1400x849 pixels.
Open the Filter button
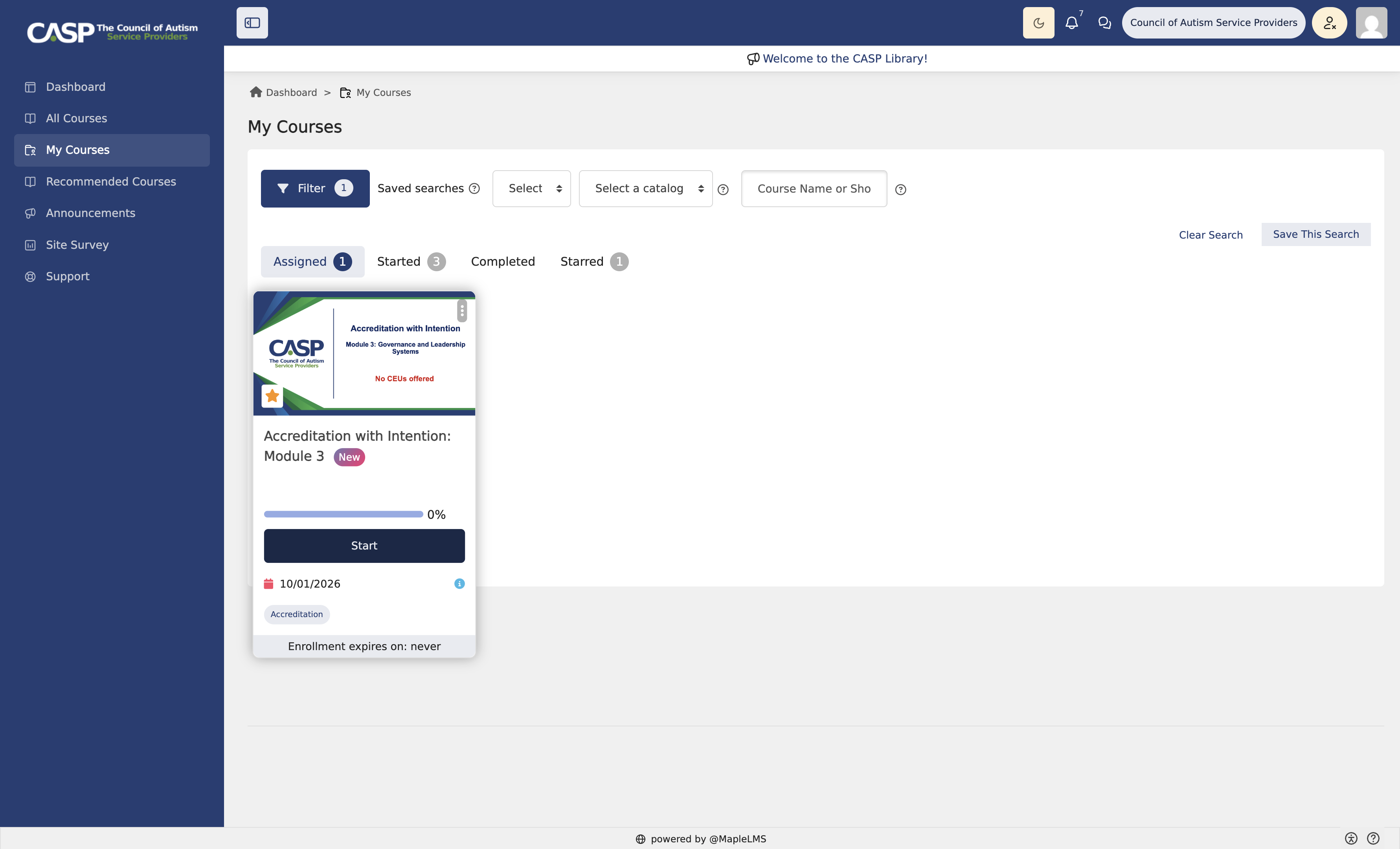point(315,188)
